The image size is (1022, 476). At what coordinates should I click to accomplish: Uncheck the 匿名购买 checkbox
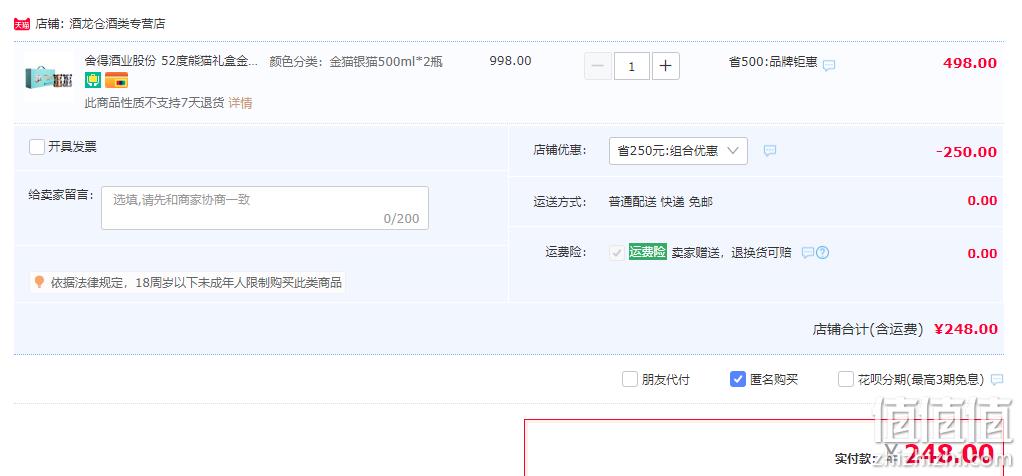(x=738, y=379)
